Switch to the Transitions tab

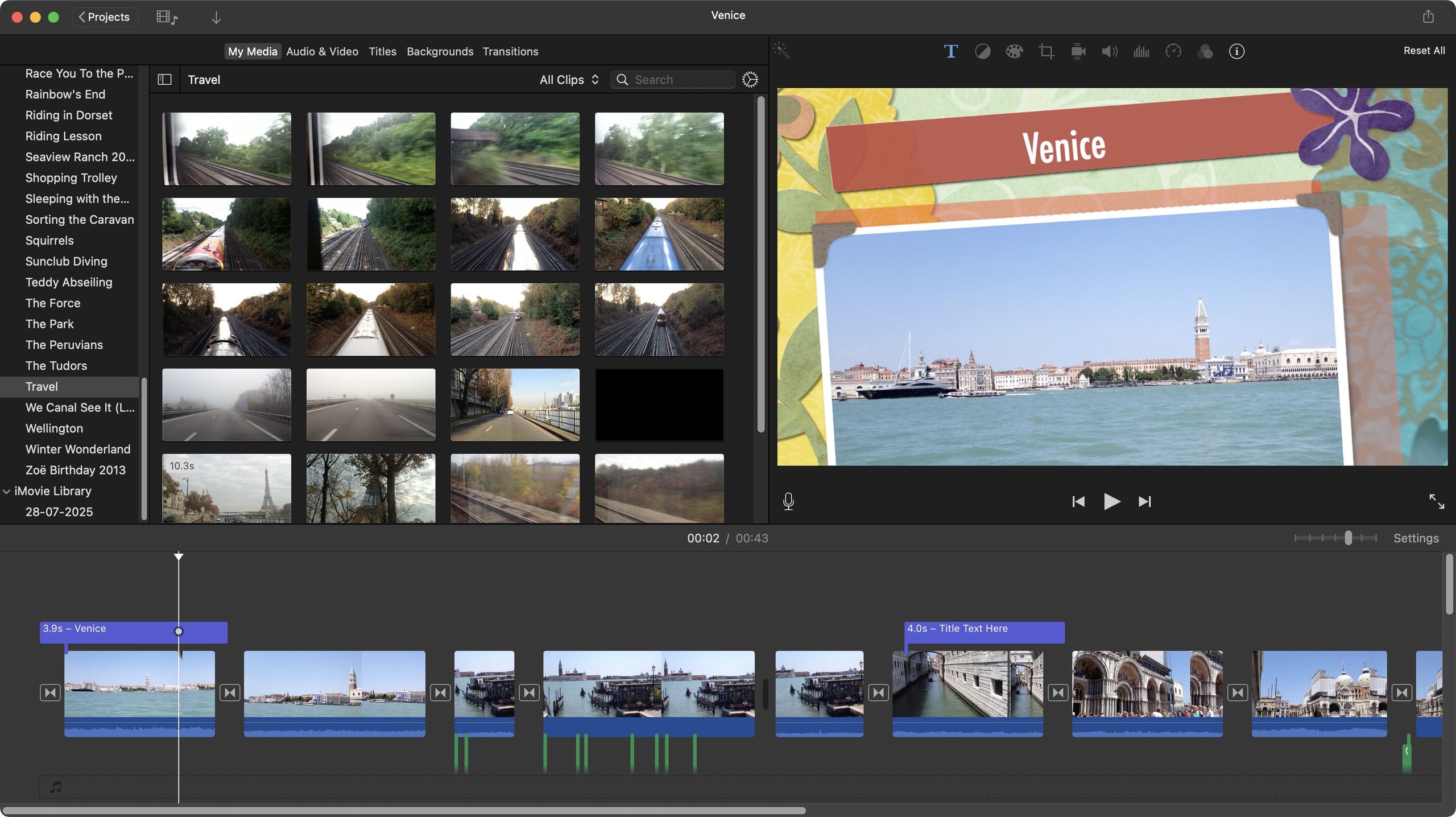(510, 51)
